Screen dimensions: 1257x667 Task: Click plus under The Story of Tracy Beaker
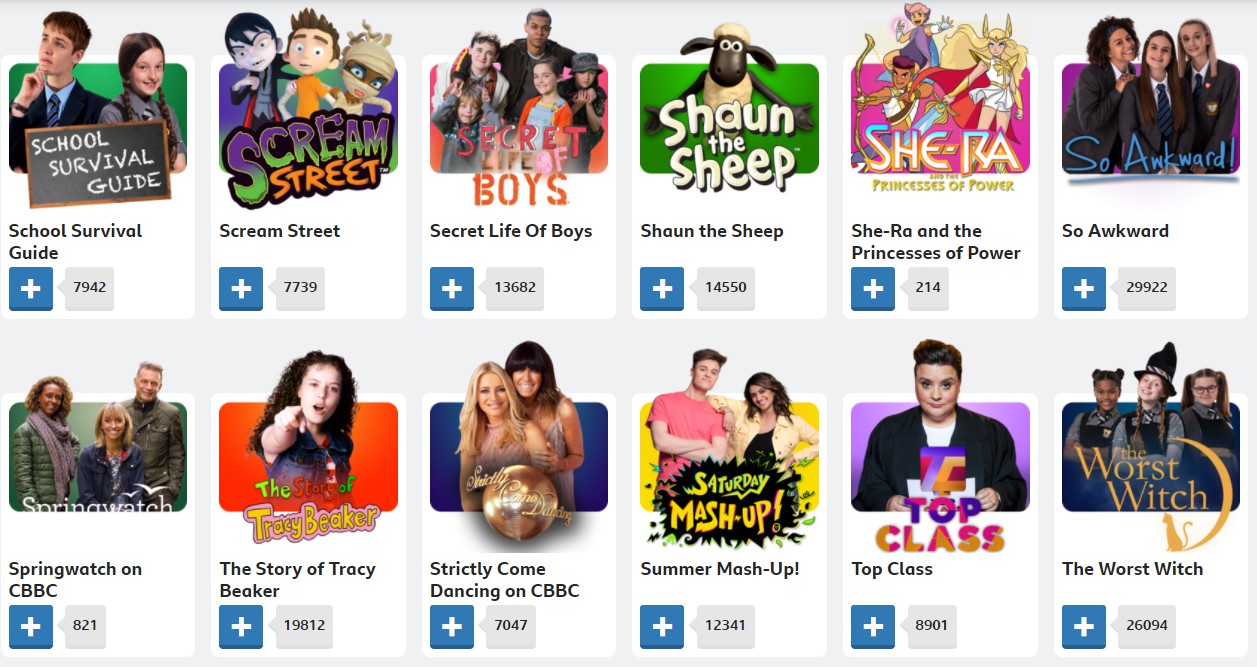point(241,627)
